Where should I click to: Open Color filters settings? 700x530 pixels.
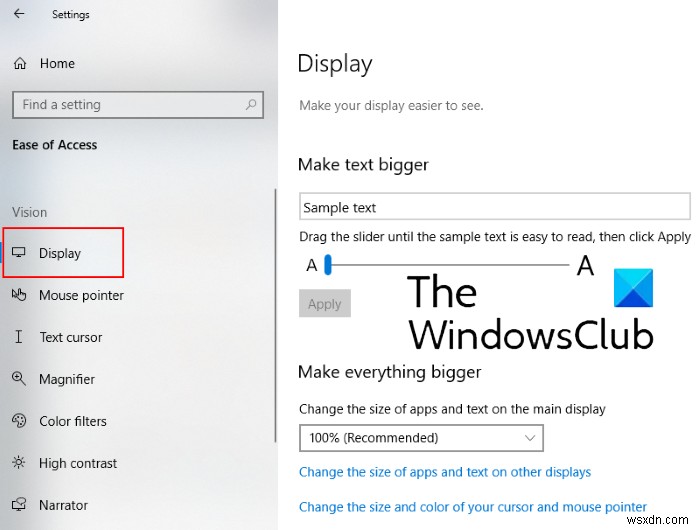[73, 421]
